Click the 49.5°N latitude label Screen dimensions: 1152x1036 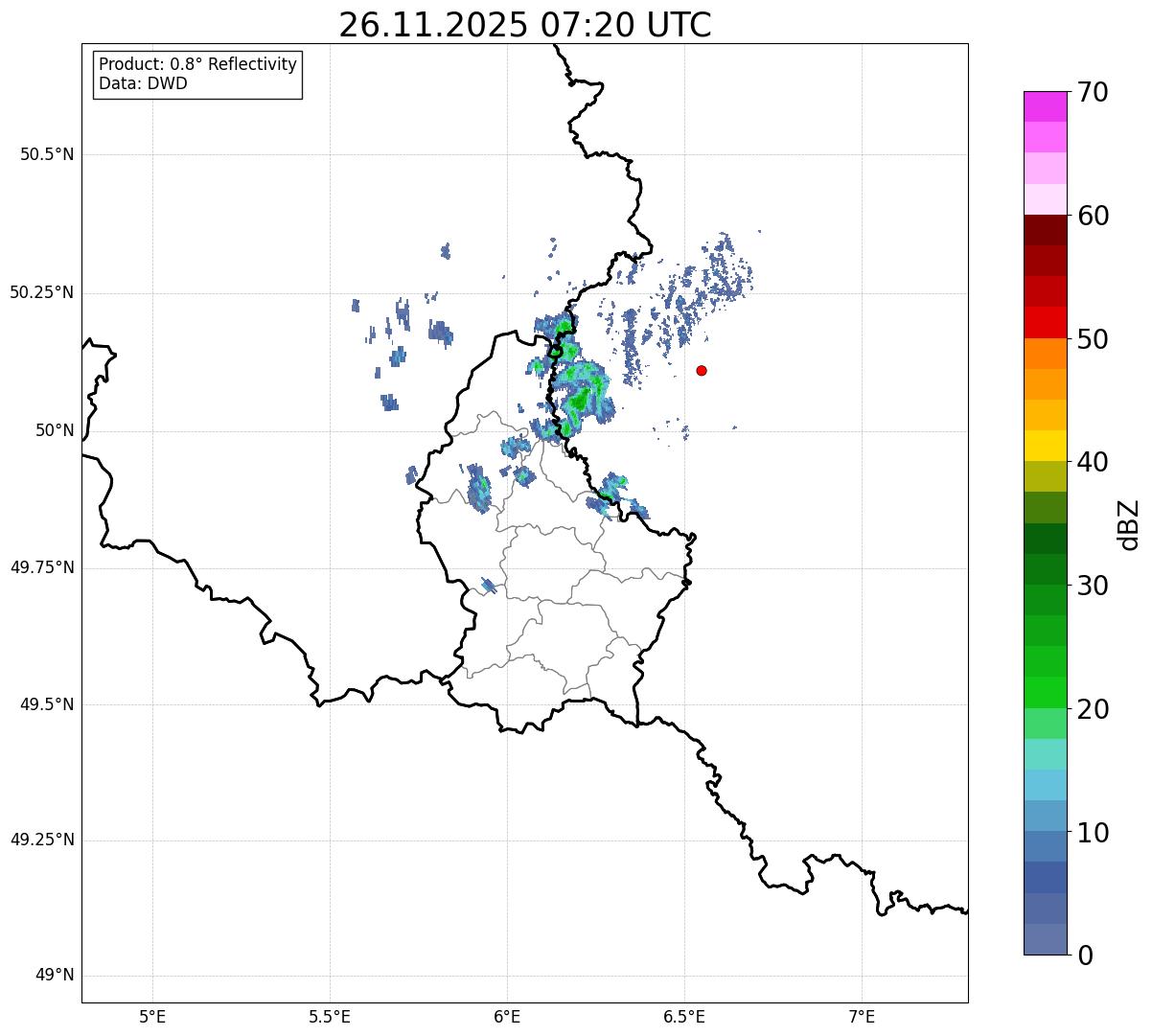(x=47, y=704)
